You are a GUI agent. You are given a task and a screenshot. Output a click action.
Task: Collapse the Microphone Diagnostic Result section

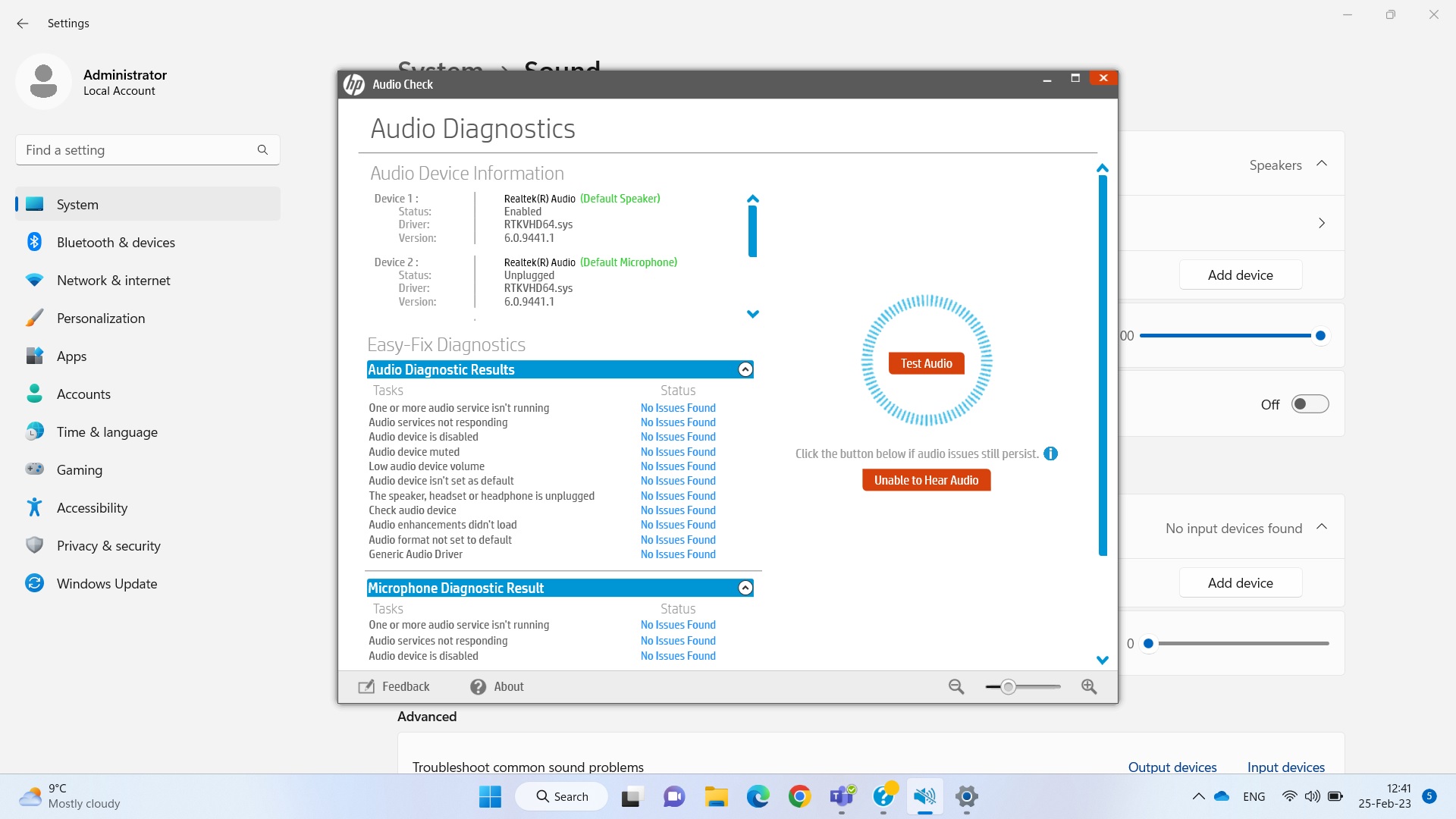pyautogui.click(x=744, y=588)
